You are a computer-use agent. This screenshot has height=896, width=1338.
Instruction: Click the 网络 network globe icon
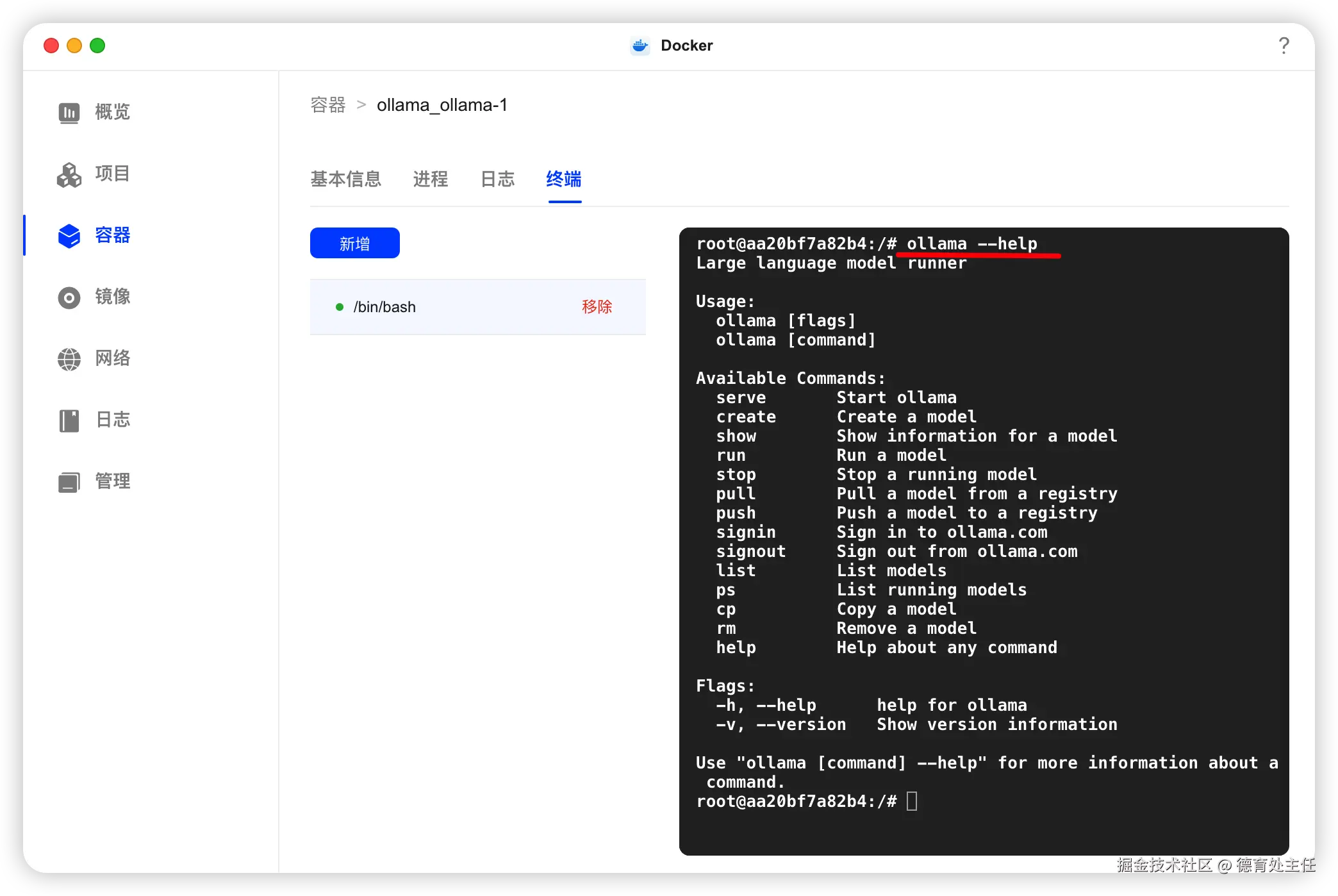pos(69,359)
